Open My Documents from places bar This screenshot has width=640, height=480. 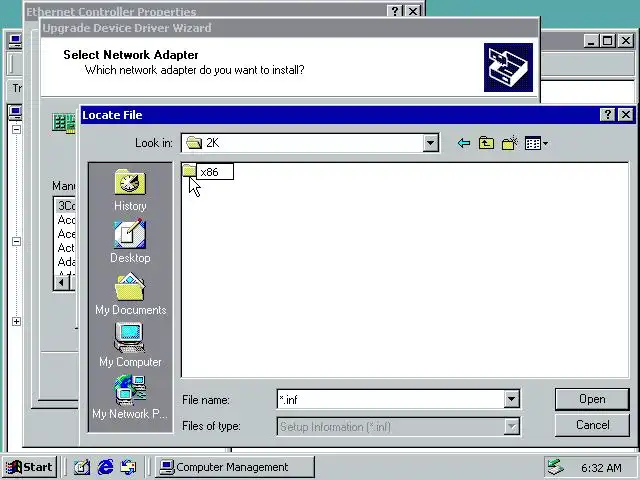130,295
